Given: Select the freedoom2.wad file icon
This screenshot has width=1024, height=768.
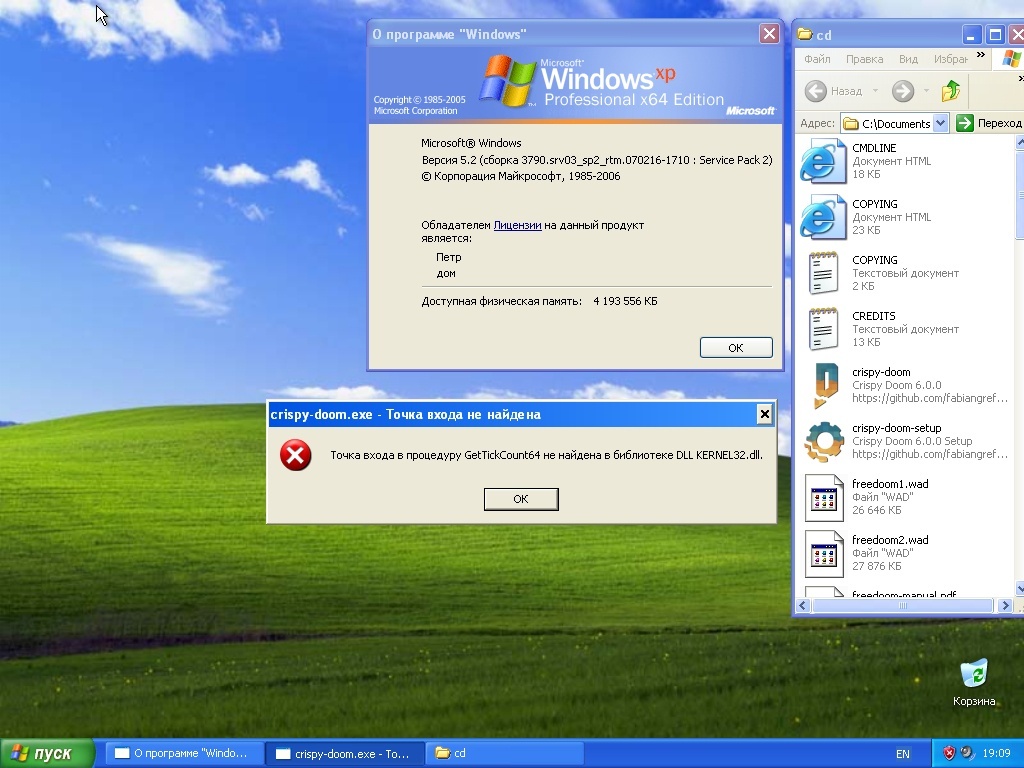Looking at the screenshot, I should [x=824, y=554].
